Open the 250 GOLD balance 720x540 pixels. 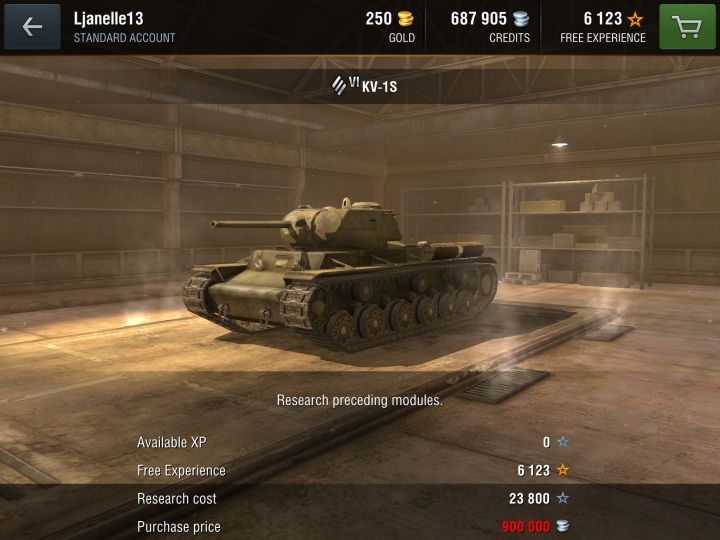390,27
